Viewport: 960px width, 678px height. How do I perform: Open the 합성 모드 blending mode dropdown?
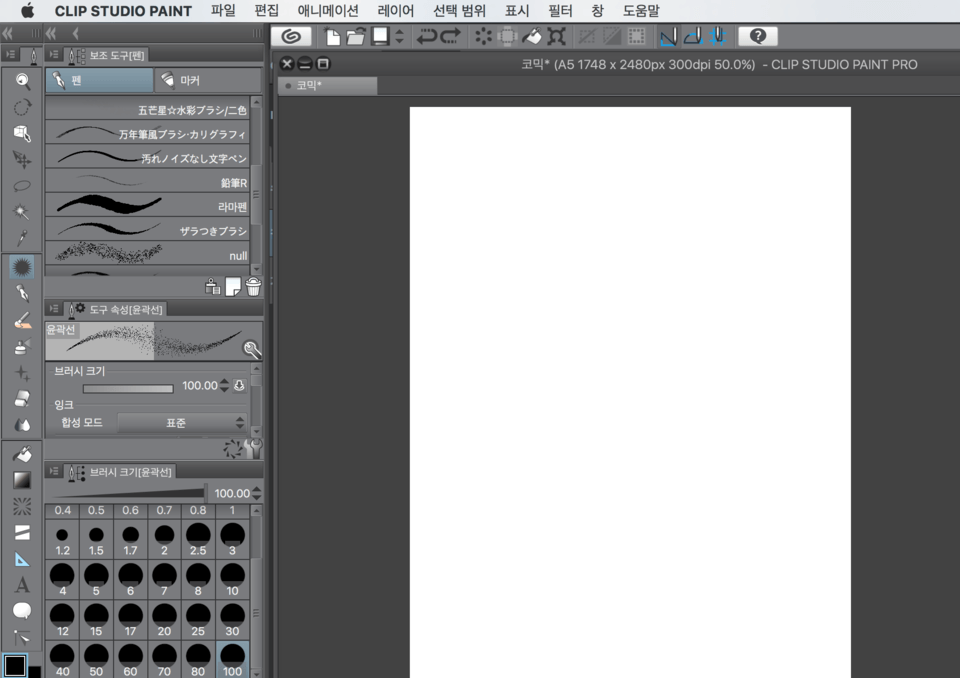tap(181, 423)
